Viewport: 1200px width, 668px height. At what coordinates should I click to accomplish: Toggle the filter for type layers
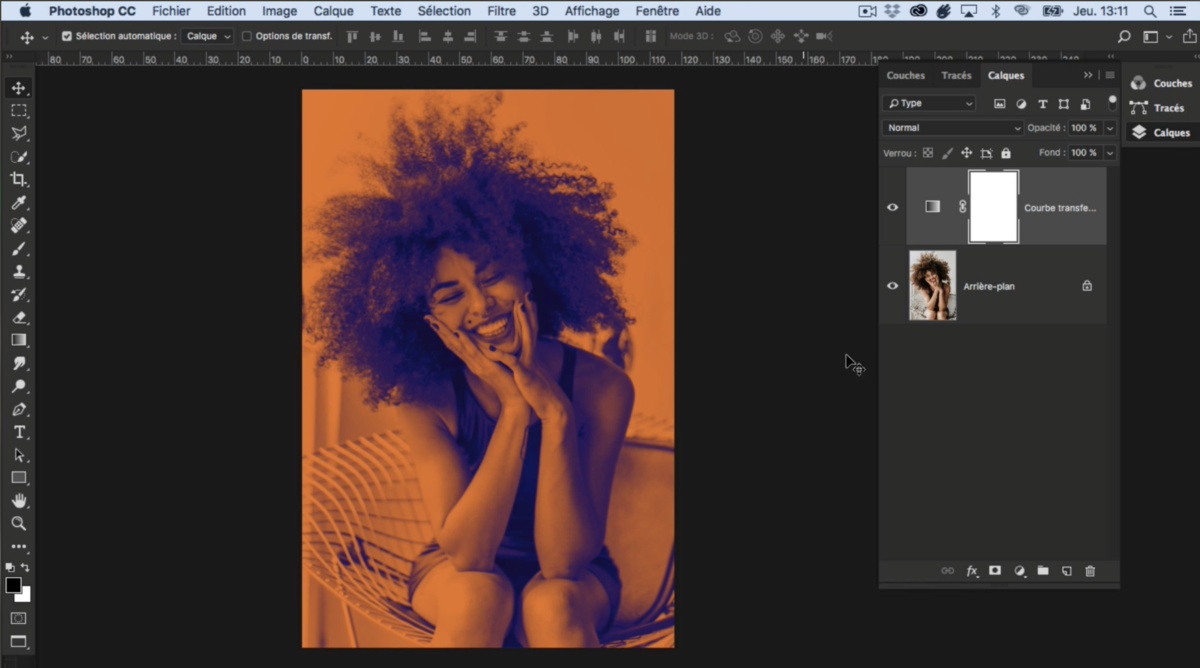(x=1042, y=103)
